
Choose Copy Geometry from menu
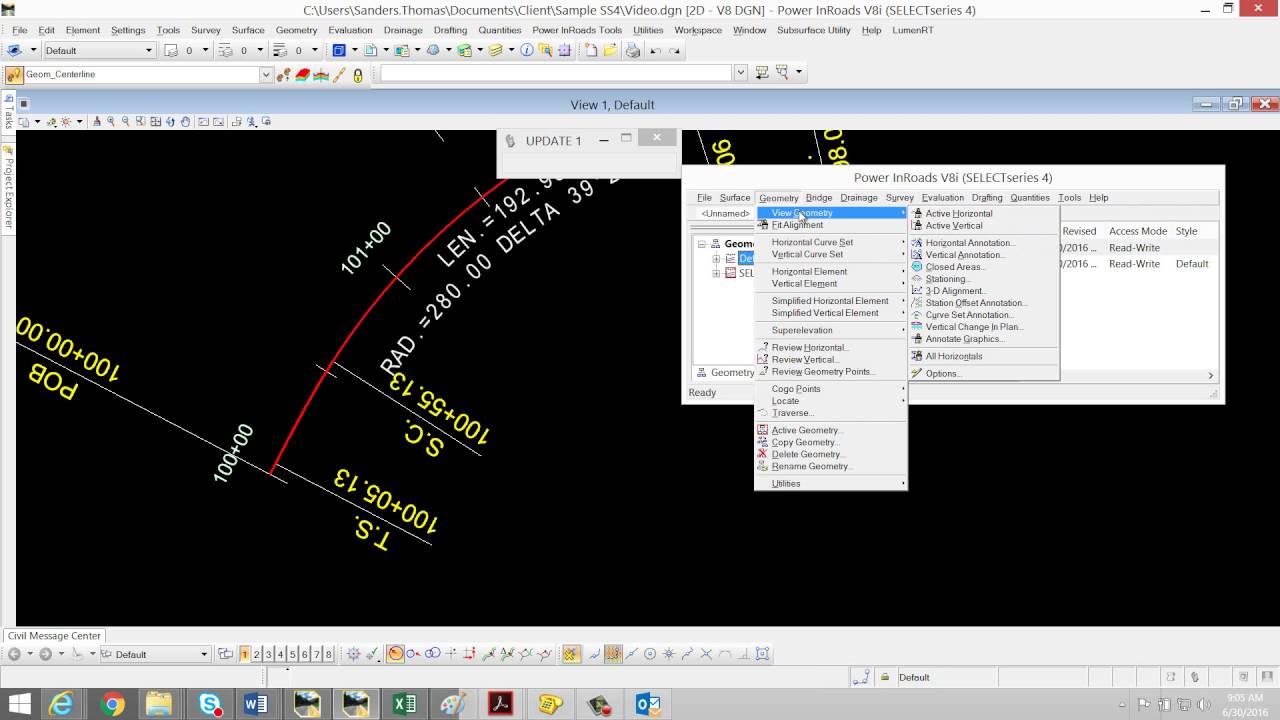tap(805, 442)
